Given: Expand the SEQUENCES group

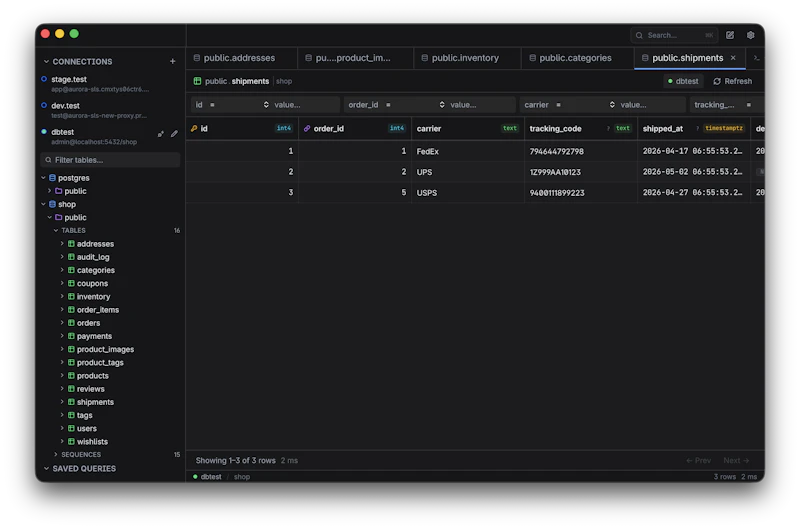Looking at the screenshot, I should (56, 455).
